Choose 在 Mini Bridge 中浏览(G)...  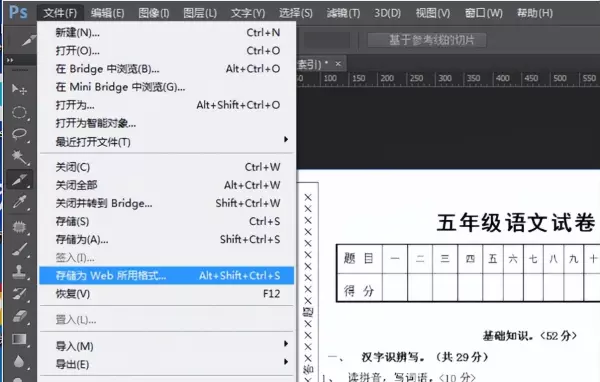[167, 87]
